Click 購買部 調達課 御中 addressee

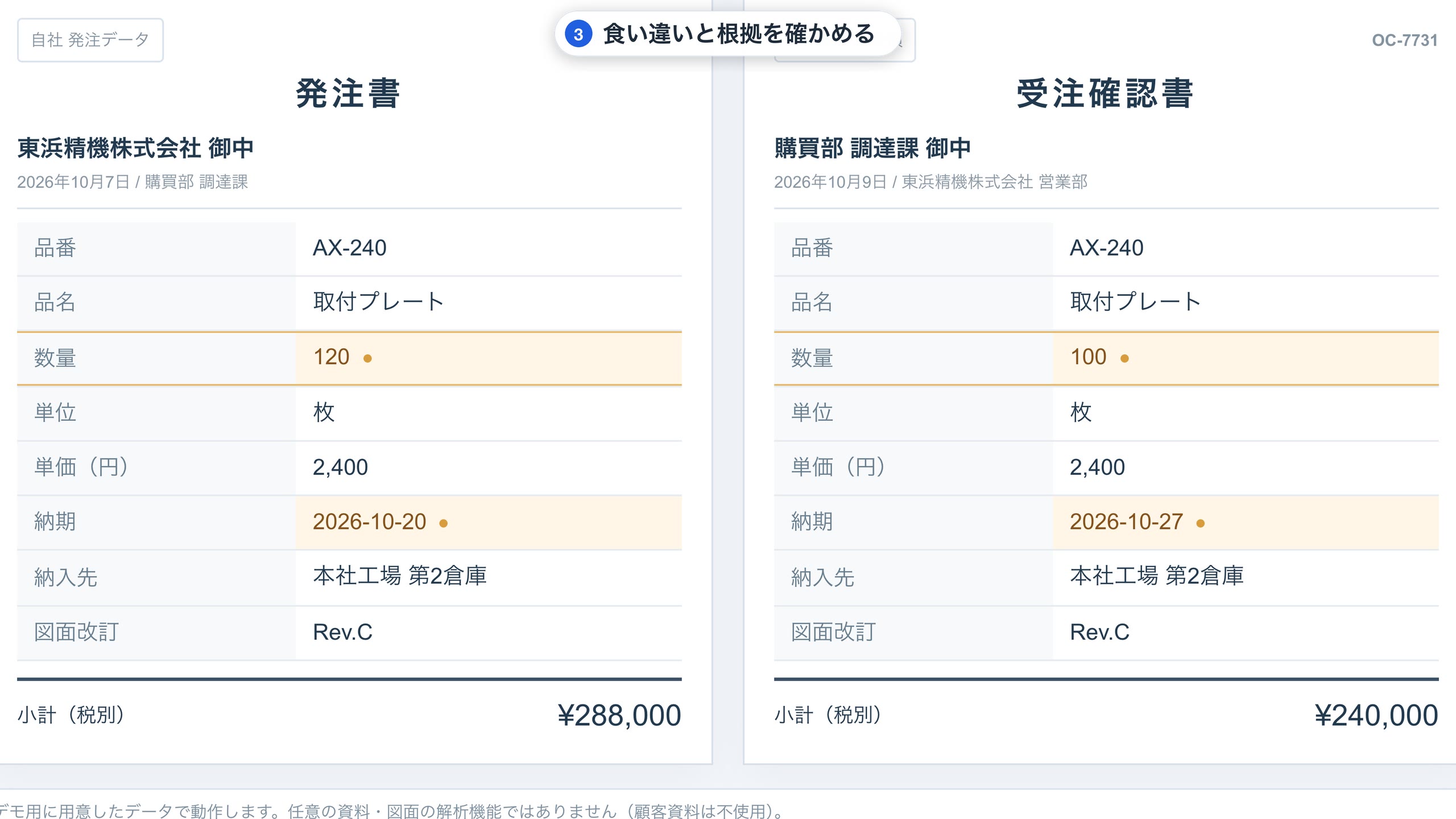pos(872,148)
